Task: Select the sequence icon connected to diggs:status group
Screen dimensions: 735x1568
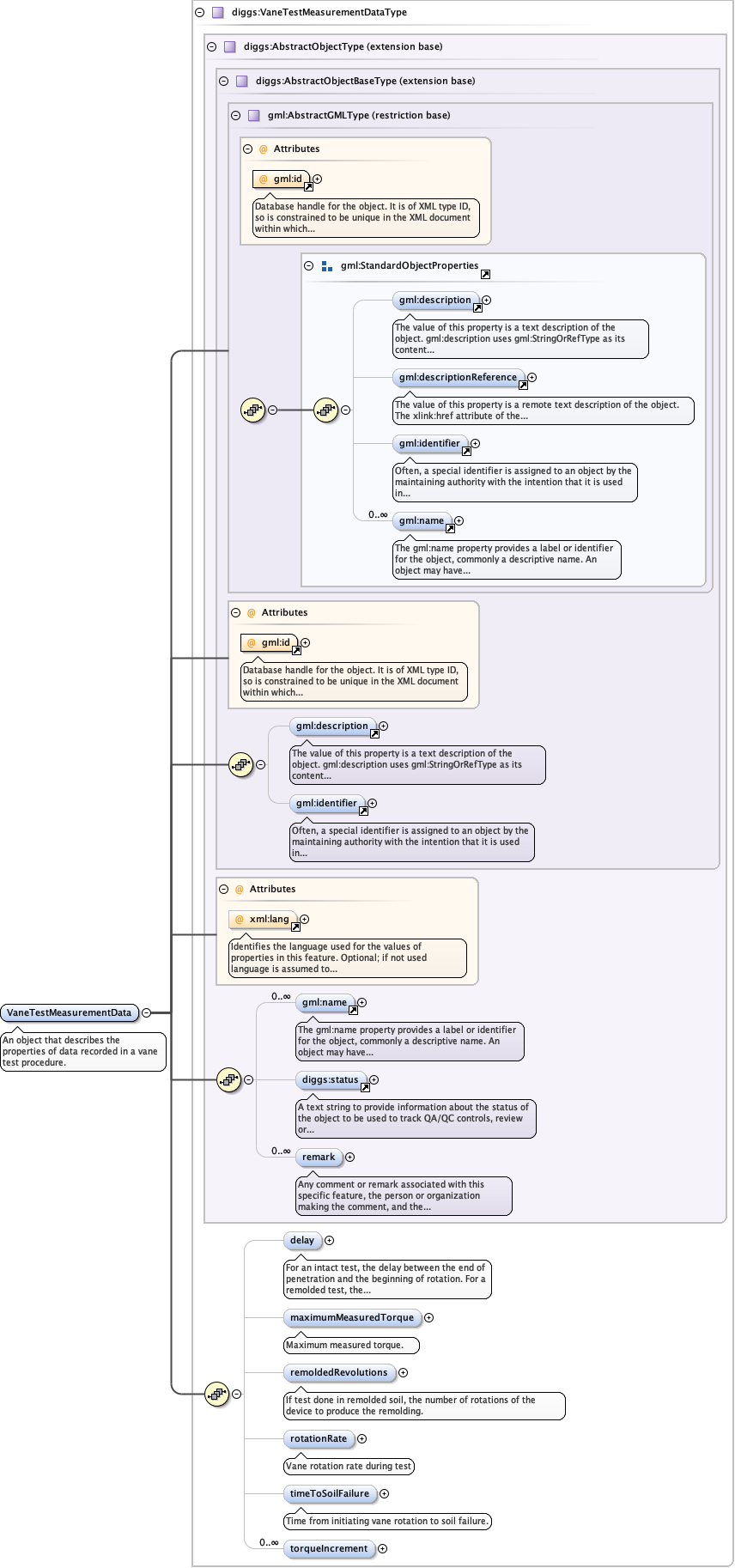Action: [228, 1080]
